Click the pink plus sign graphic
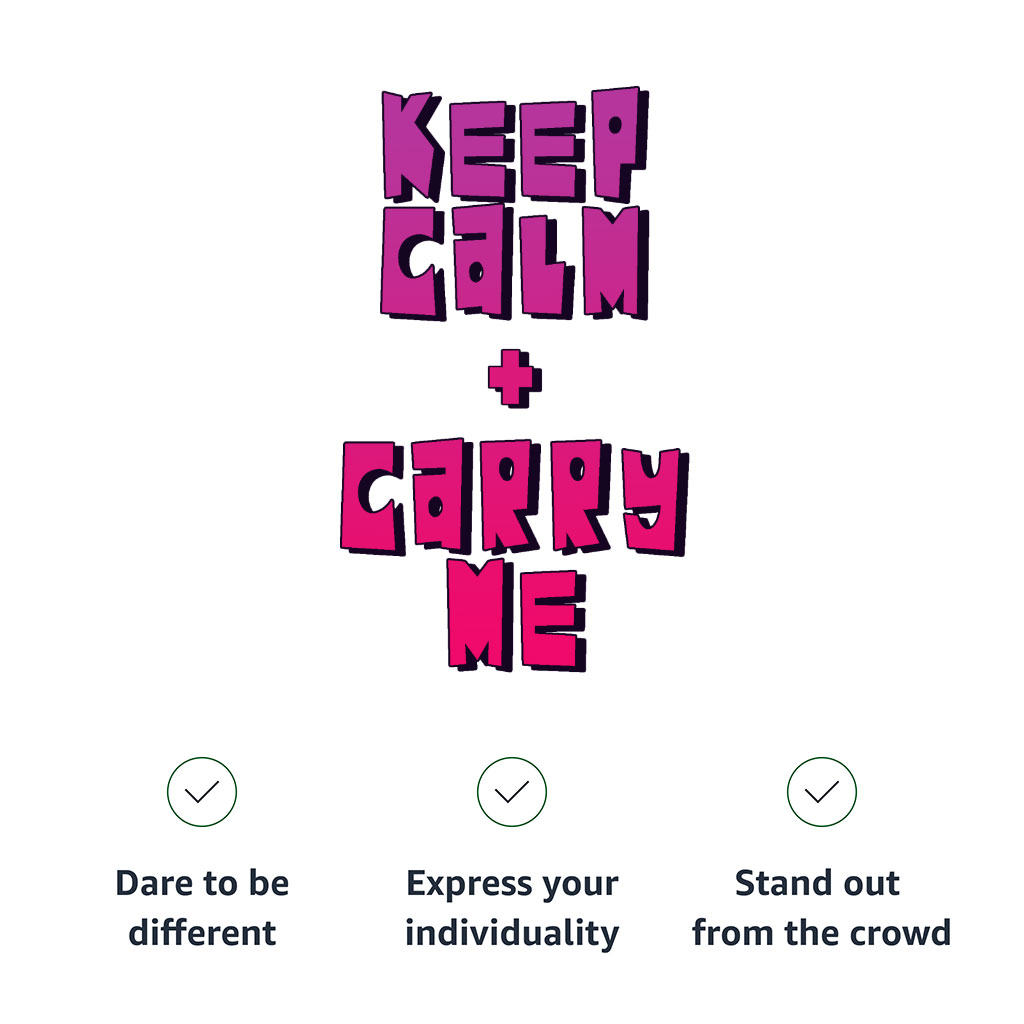Viewport: 1024px width, 1024px height. tap(513, 377)
